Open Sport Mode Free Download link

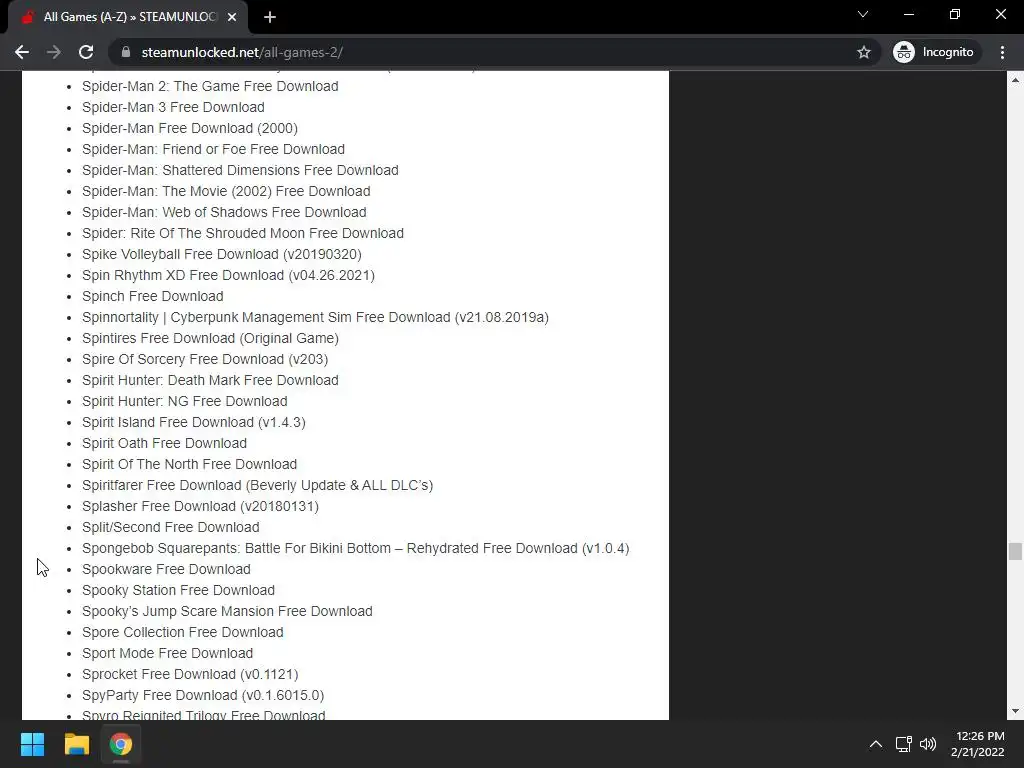coord(168,653)
